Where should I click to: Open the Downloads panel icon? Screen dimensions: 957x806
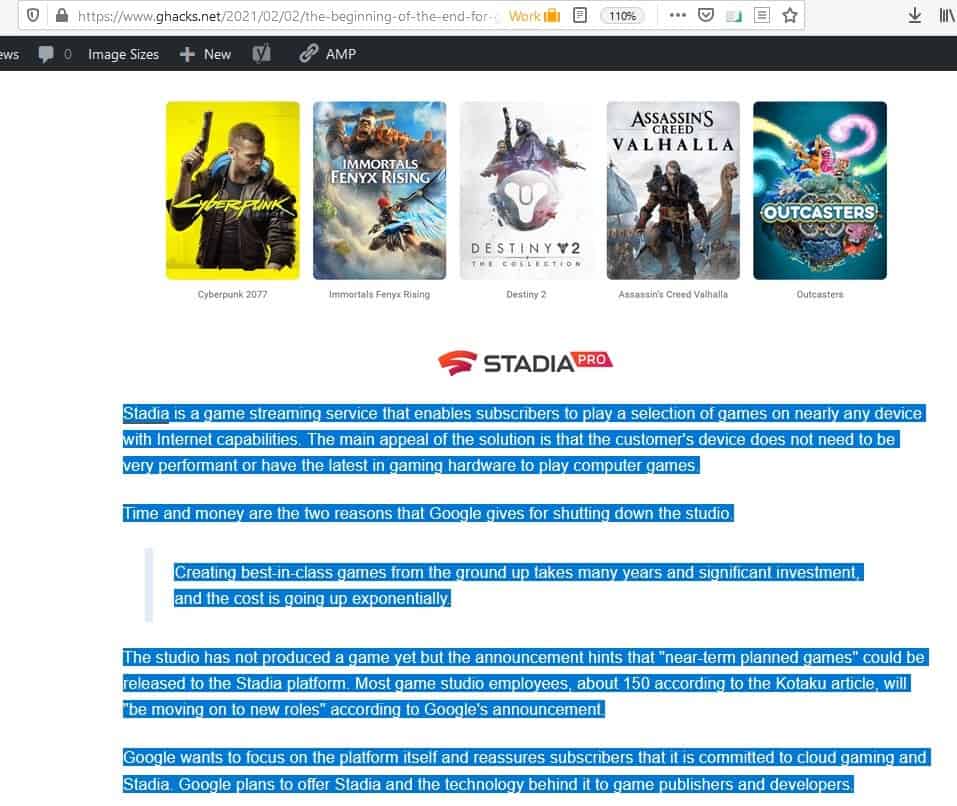click(x=915, y=15)
